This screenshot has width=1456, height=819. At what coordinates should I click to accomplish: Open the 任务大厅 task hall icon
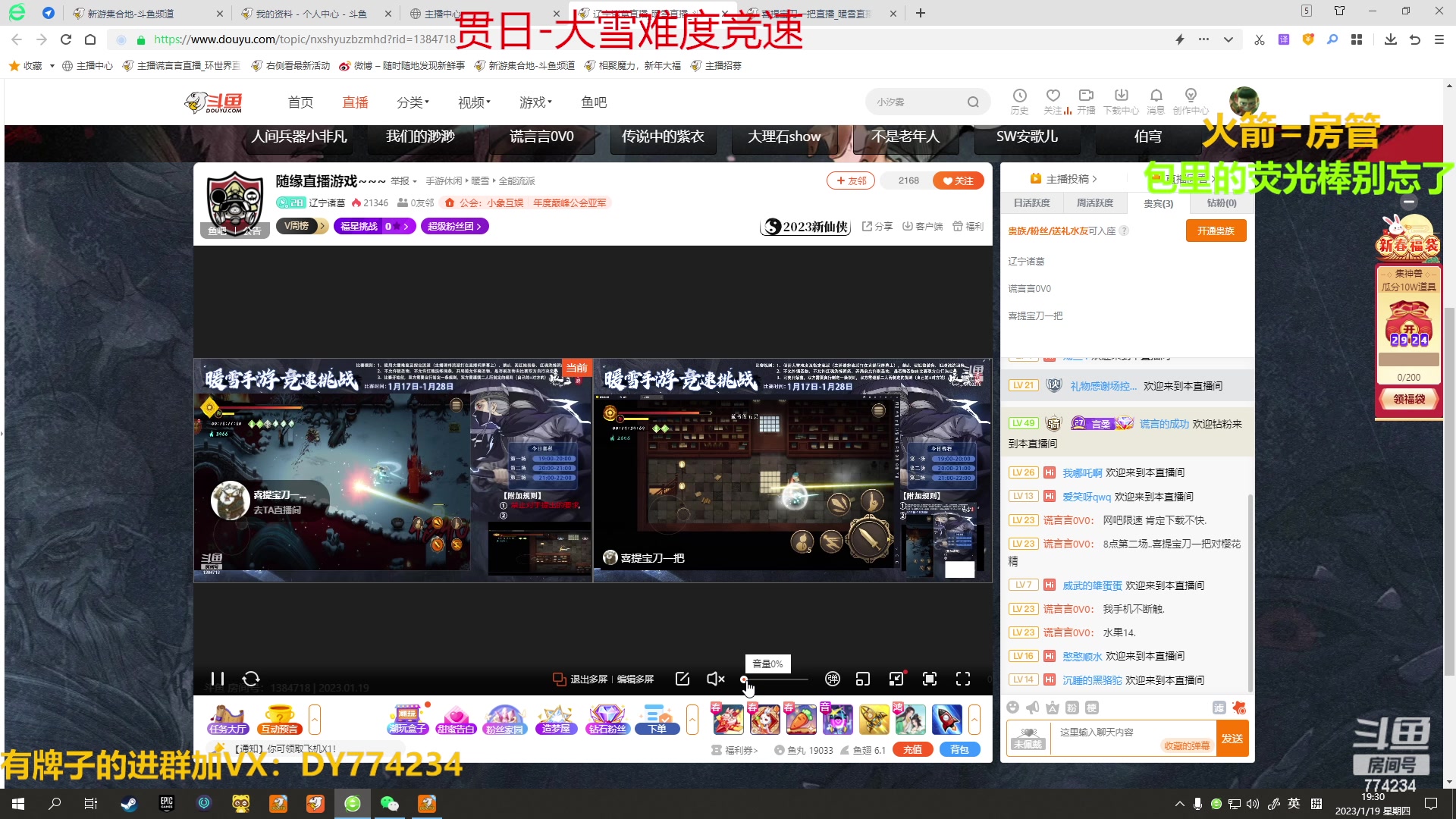228,720
